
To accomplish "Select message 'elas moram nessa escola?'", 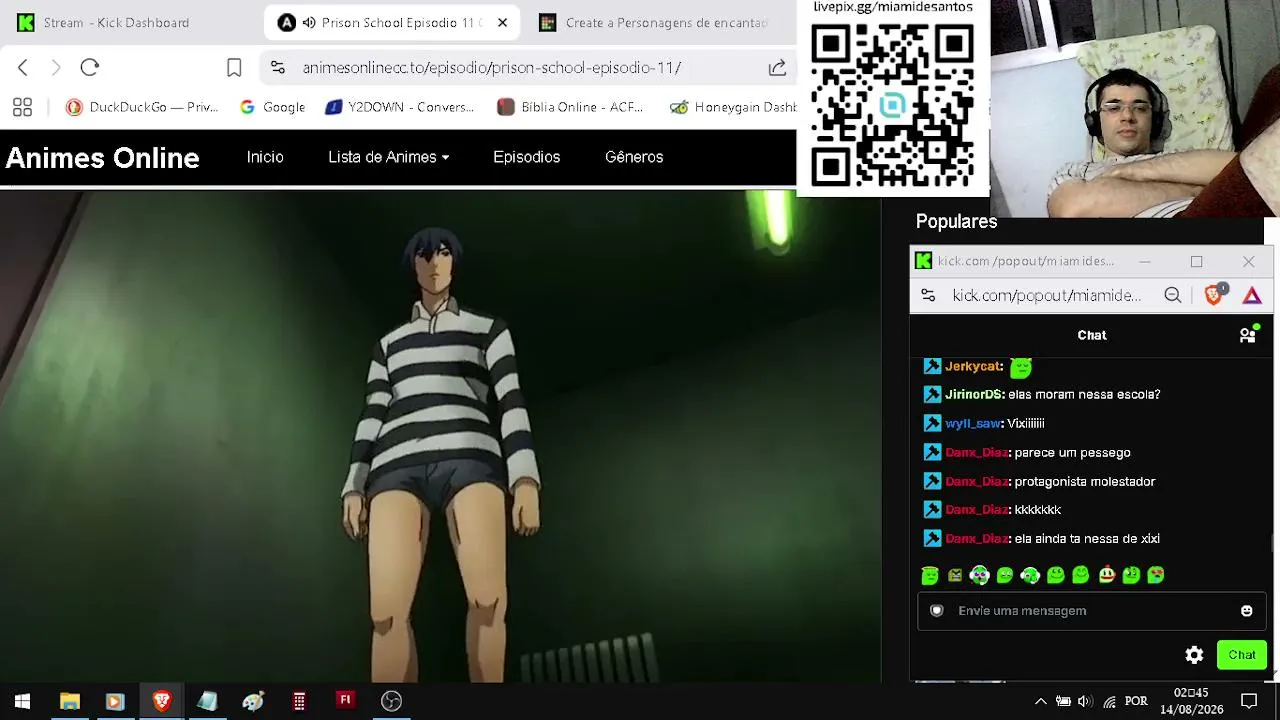I will (1084, 395).
